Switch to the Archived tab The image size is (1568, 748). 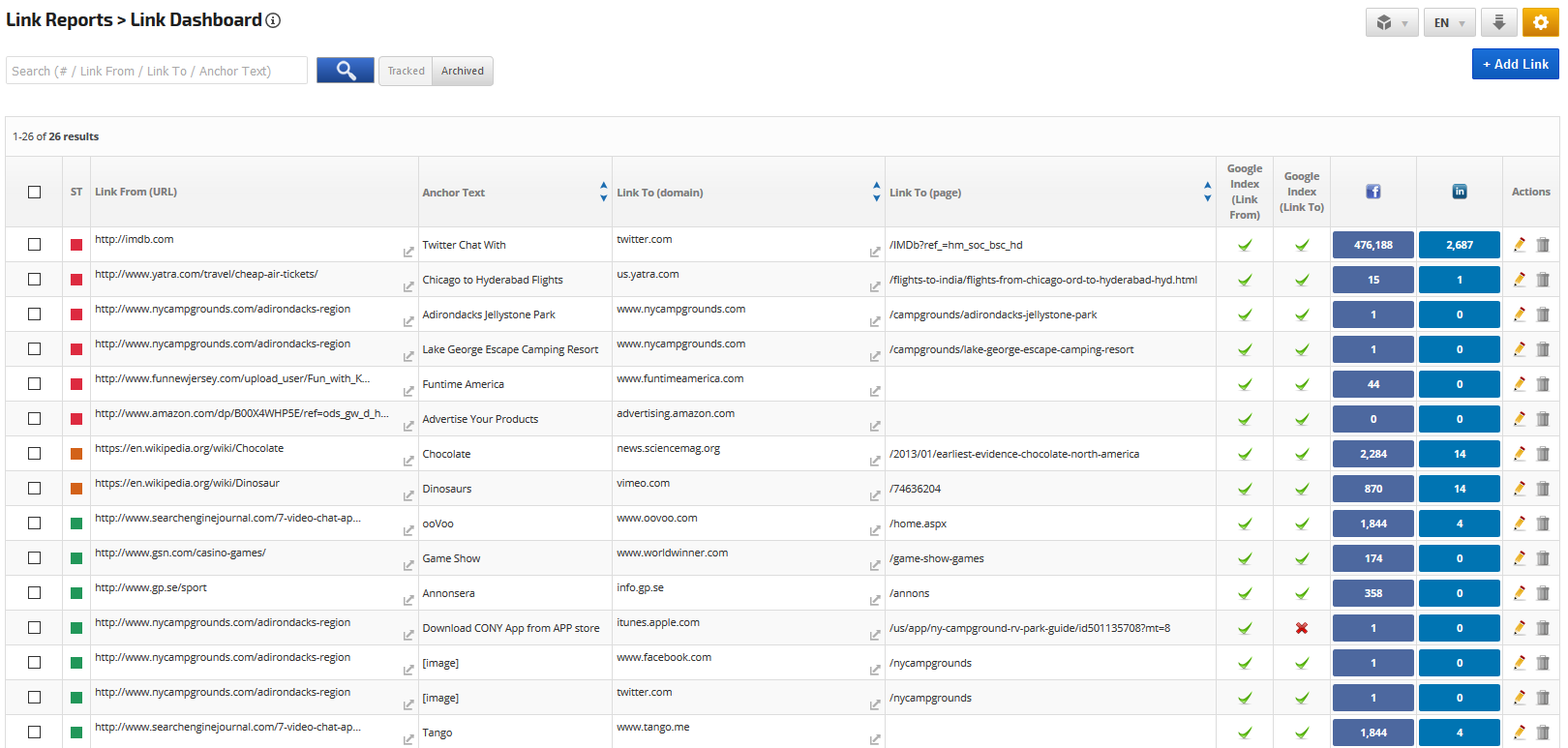click(462, 71)
